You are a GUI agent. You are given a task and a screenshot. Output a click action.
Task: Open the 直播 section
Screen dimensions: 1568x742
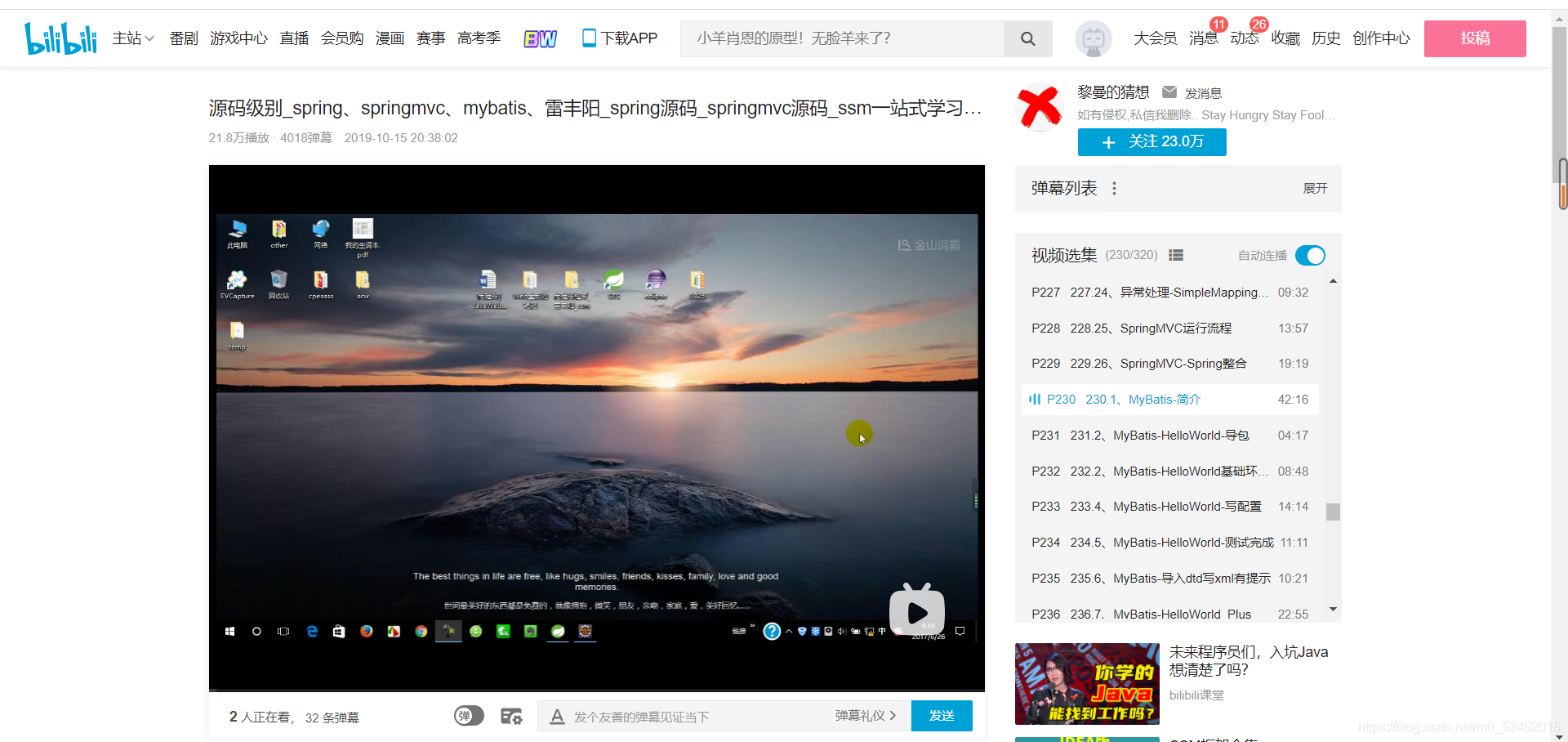click(294, 38)
